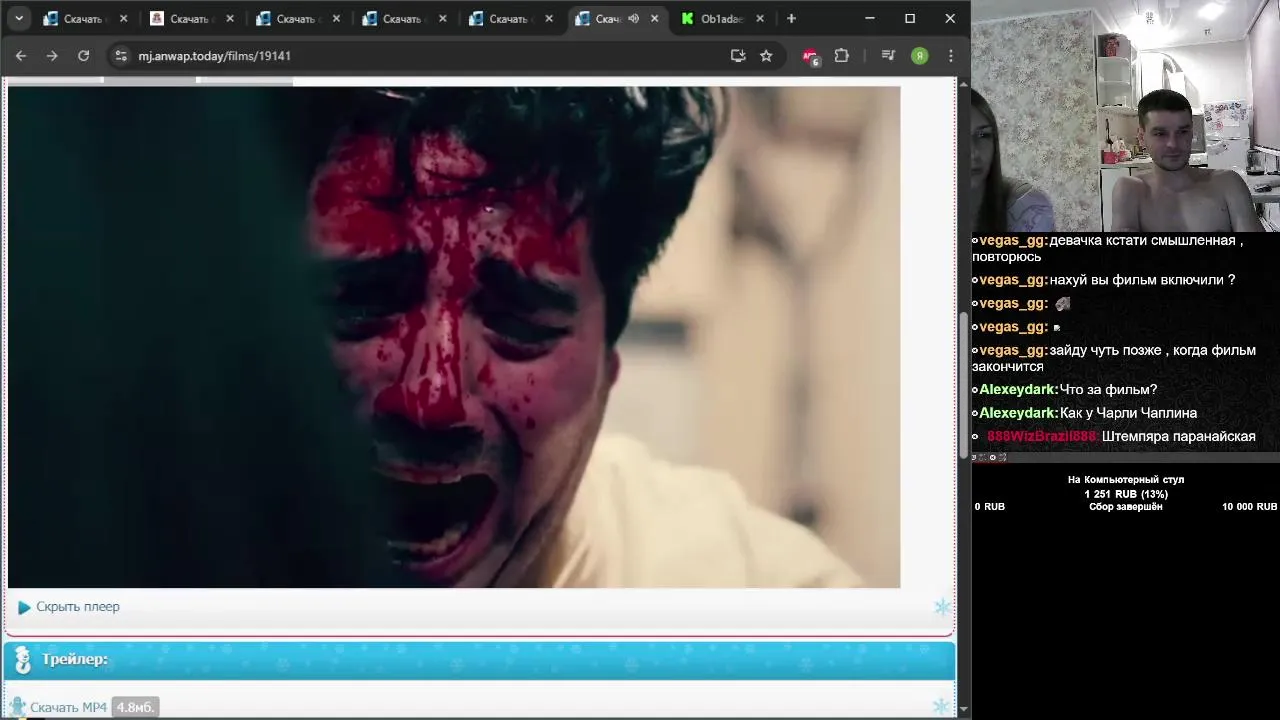Click the scrollbar up arrow

pos(964,84)
